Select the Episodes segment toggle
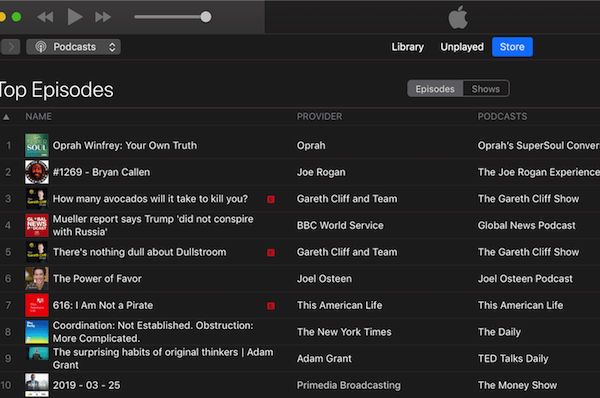Viewport: 600px width, 398px height. pyautogui.click(x=435, y=89)
